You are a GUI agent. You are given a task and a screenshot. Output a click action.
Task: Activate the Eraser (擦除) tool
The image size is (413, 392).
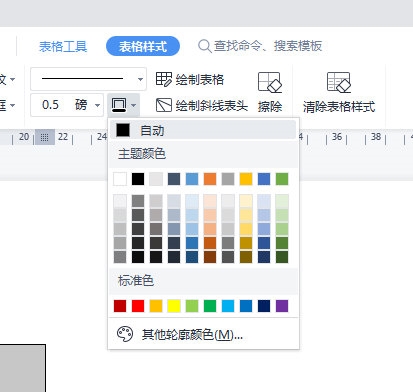click(270, 92)
